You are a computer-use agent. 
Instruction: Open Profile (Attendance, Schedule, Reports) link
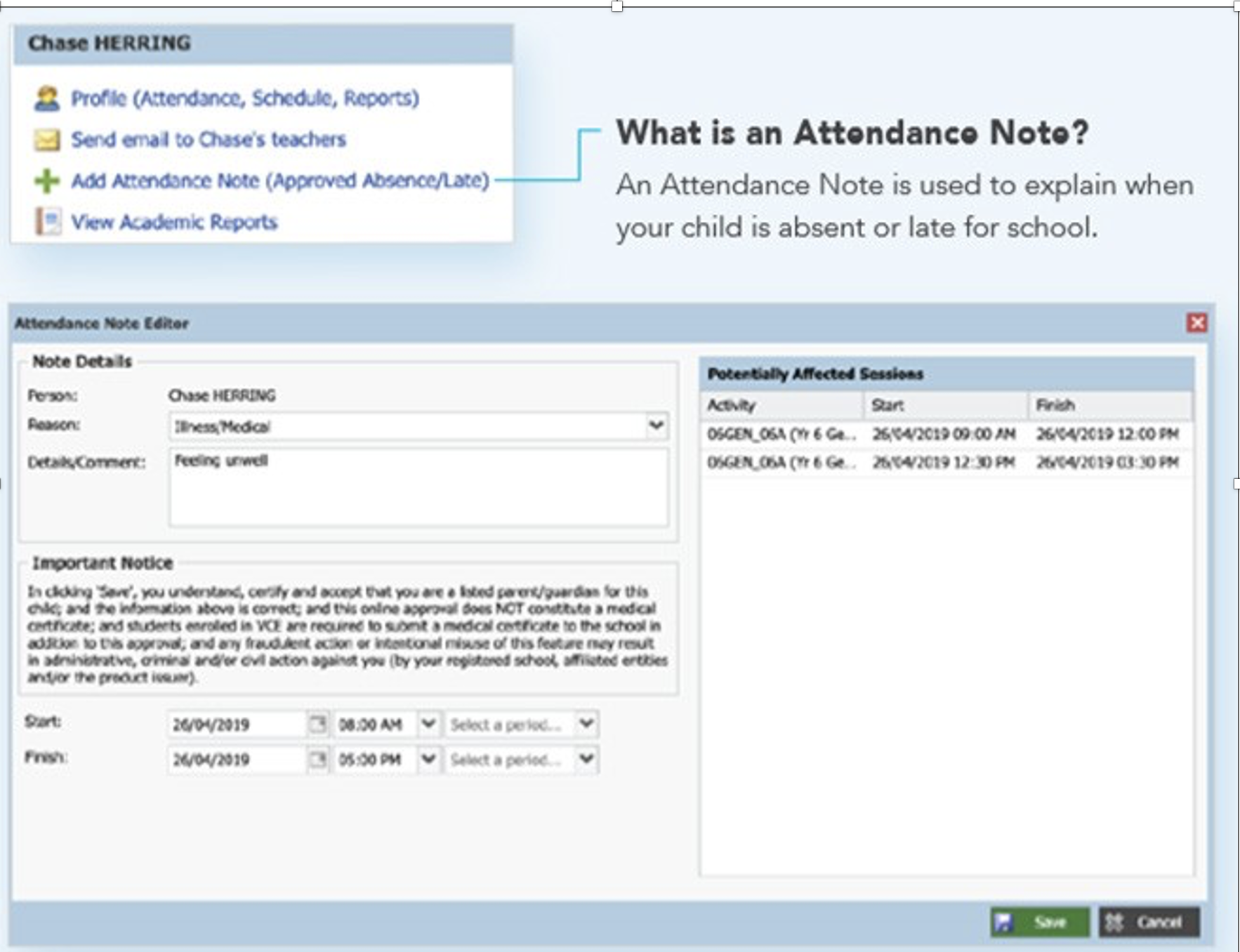pyautogui.click(x=244, y=98)
